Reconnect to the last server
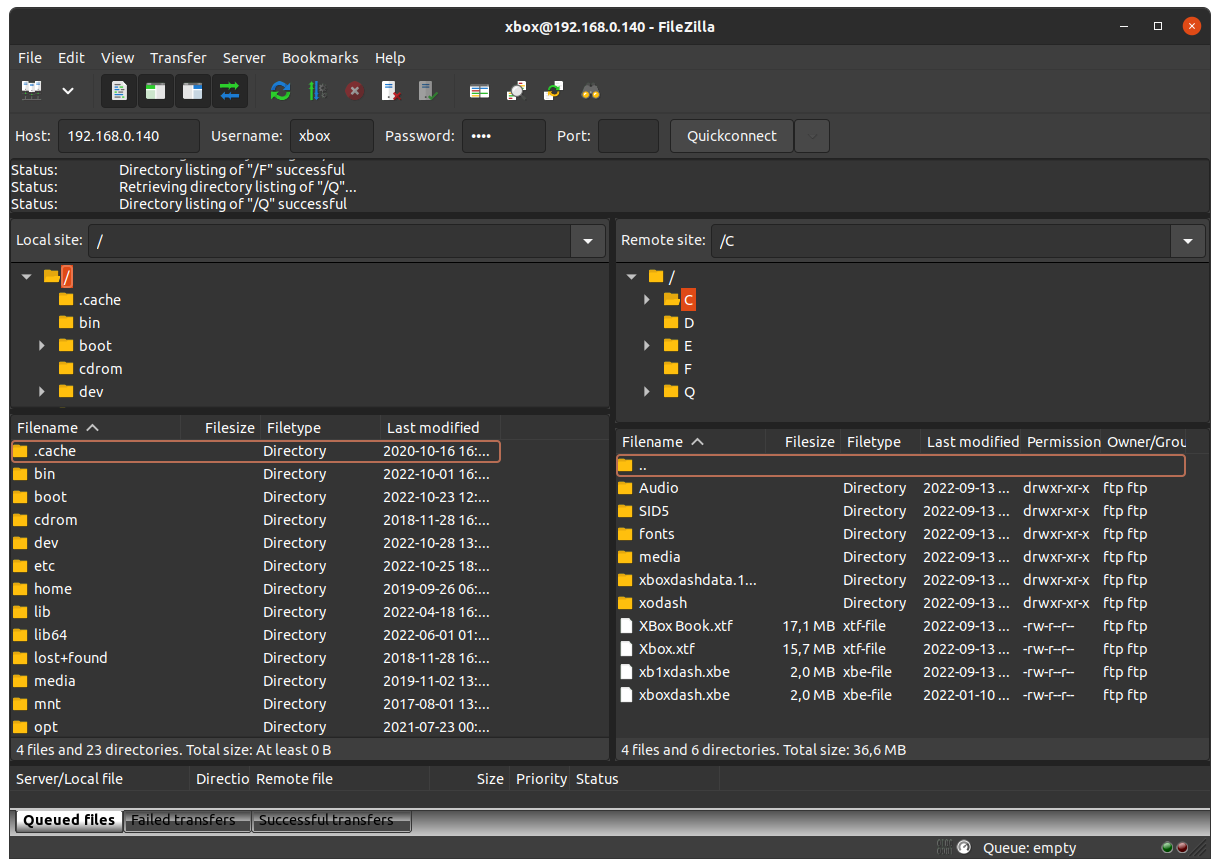The height and width of the screenshot is (868, 1220). pos(428,91)
